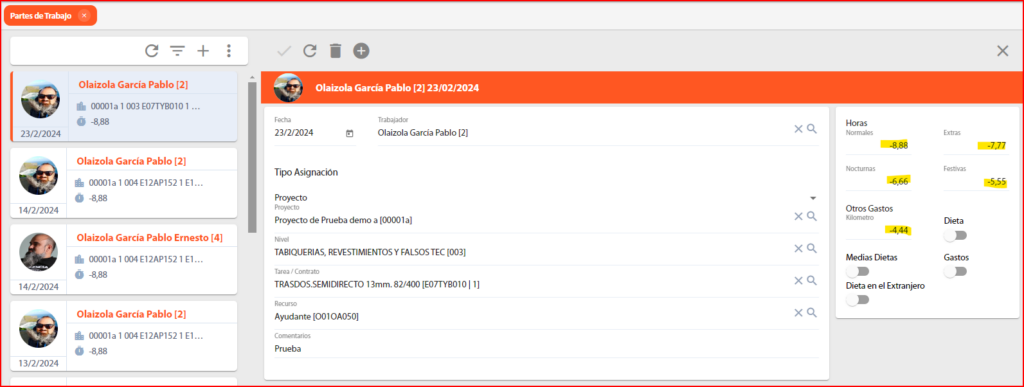Toggle the Medias Dietas switch

click(x=857, y=271)
